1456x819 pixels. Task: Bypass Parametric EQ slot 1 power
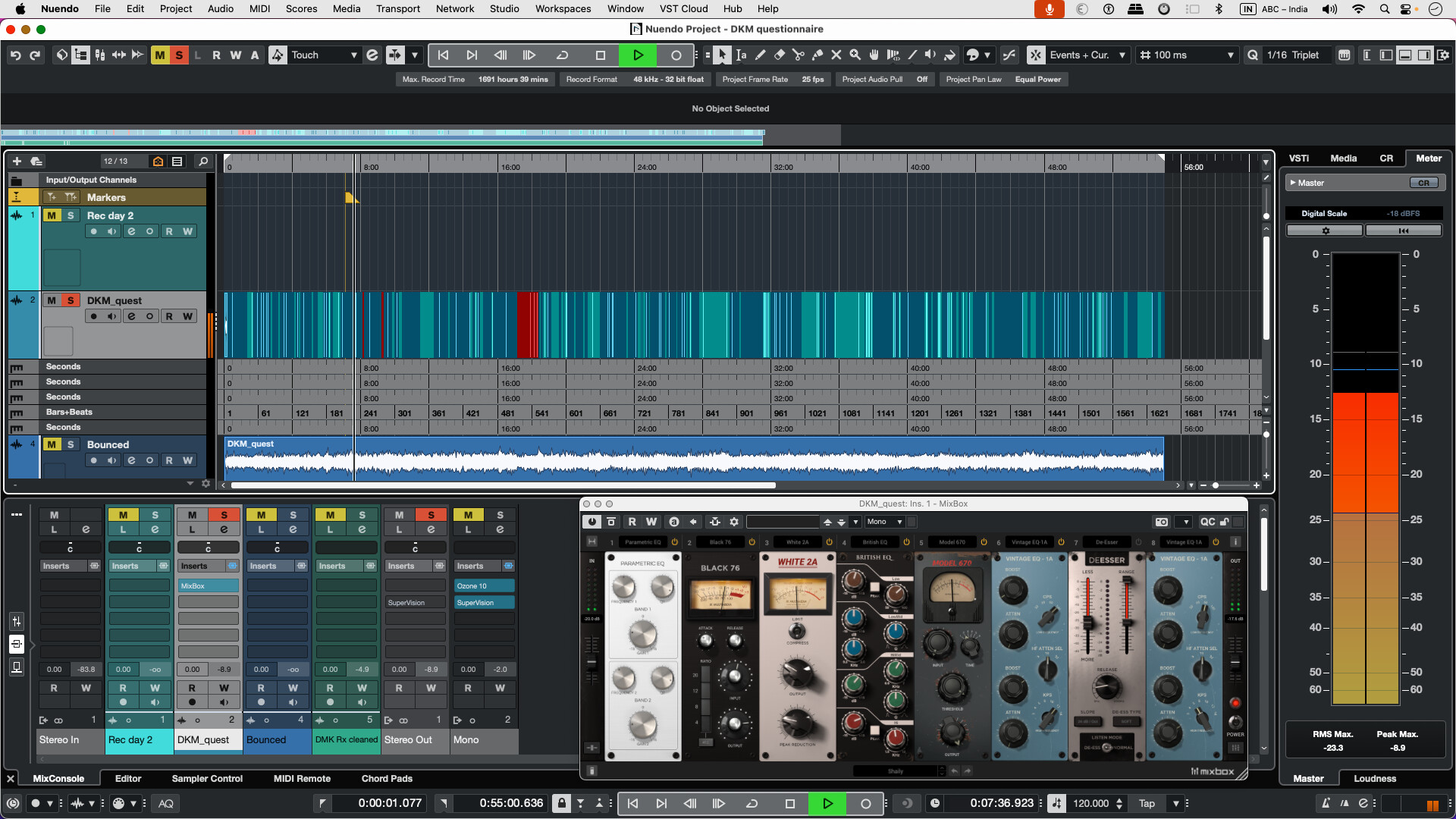674,542
